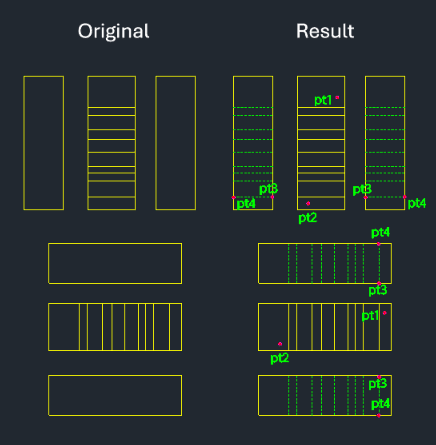Select the pt4 label in the lowest wide dashed rectangle

380,404
